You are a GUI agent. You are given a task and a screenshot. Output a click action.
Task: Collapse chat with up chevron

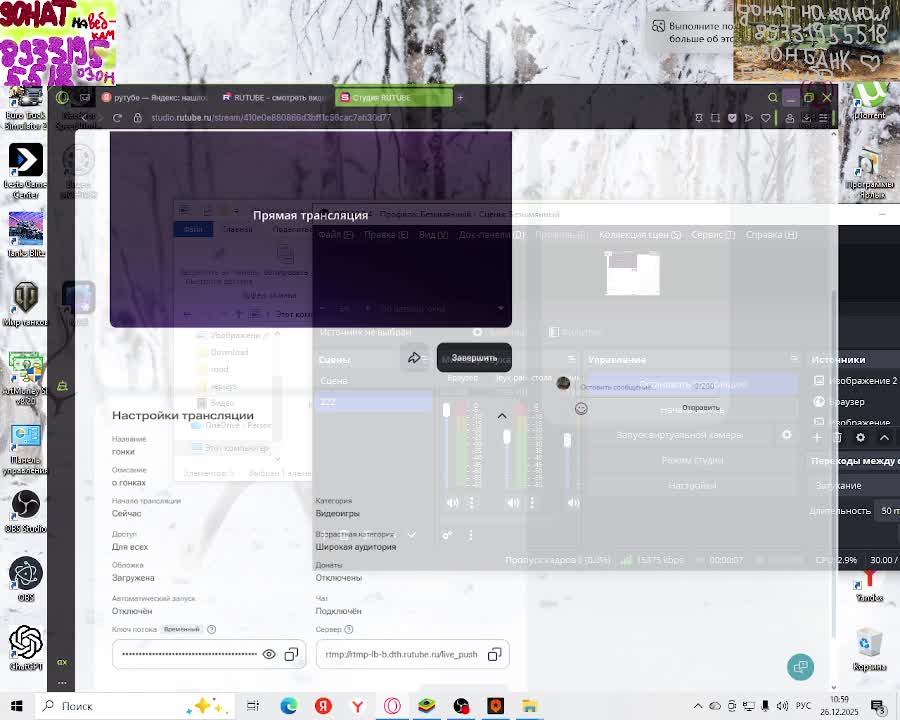502,416
